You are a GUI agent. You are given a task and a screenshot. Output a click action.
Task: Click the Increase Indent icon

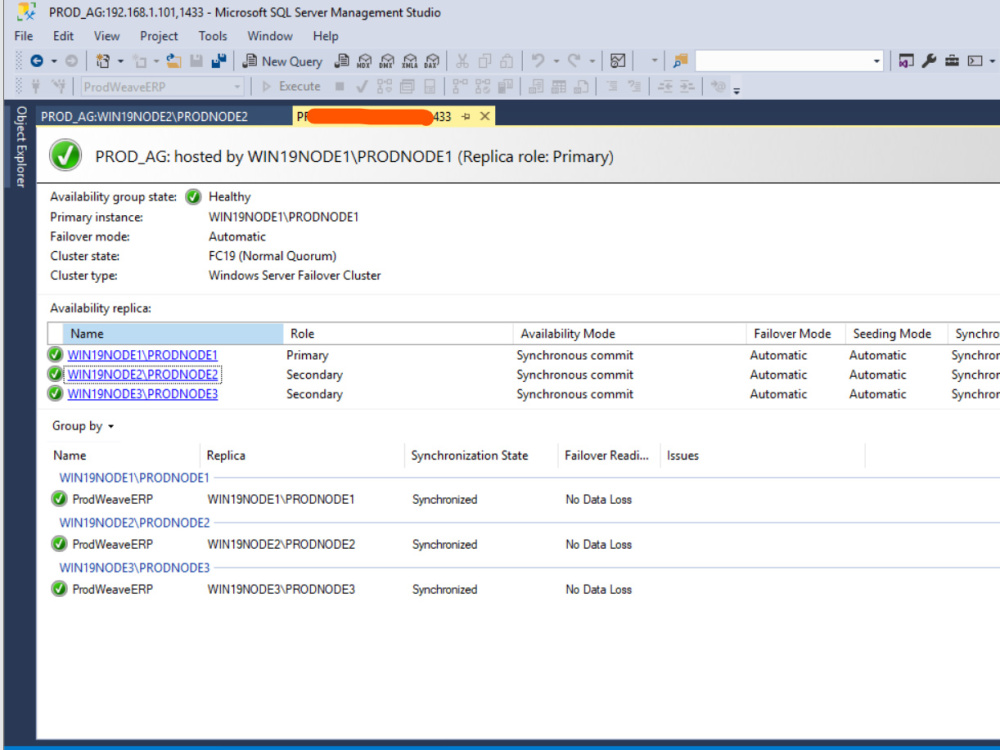tap(688, 86)
